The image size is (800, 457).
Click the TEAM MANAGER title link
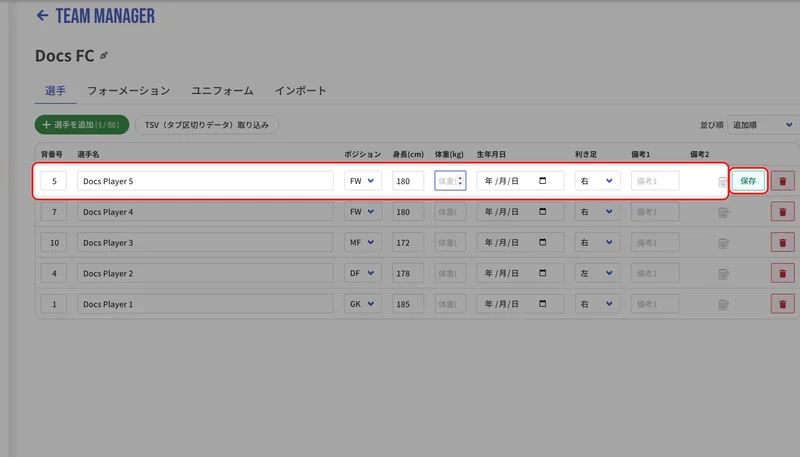pyautogui.click(x=105, y=16)
